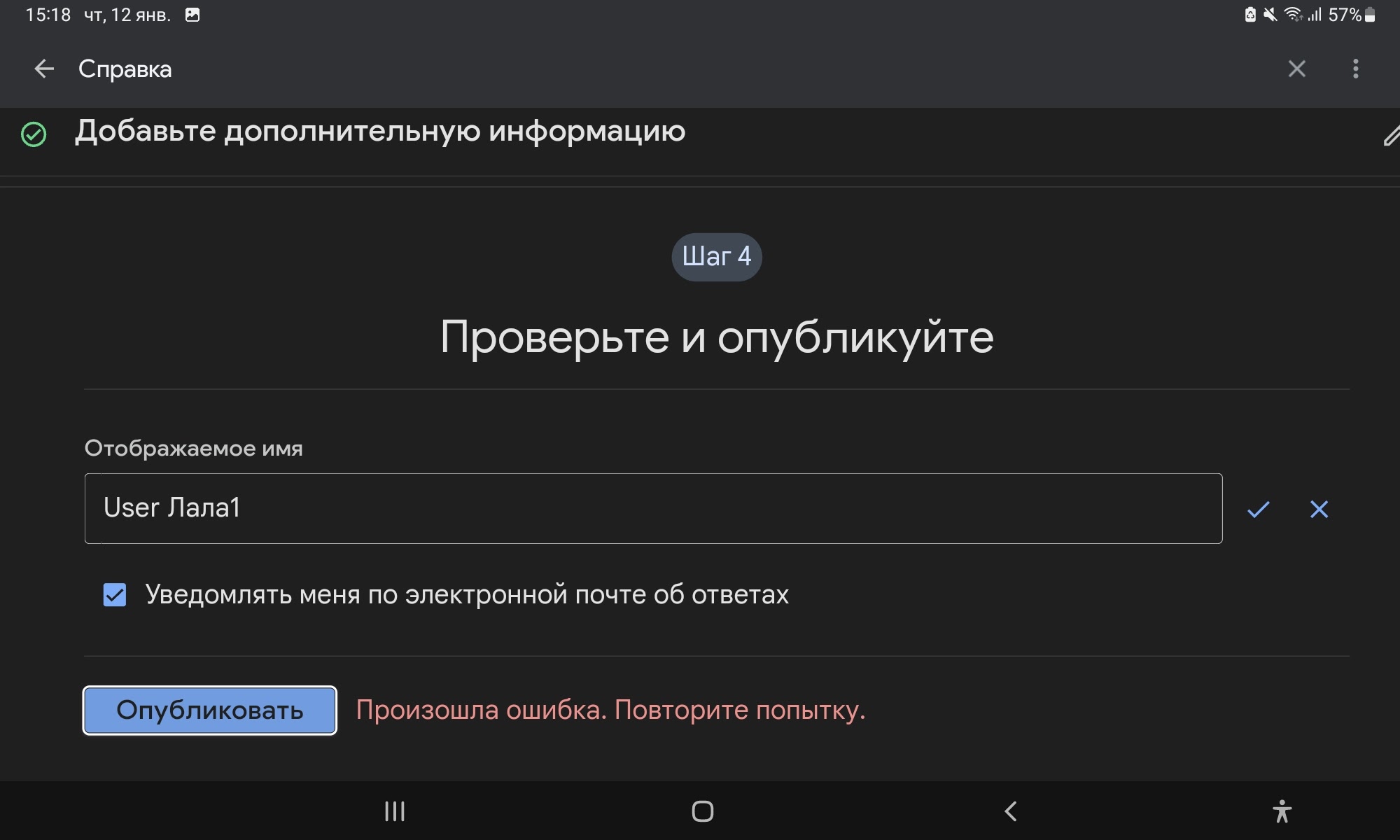Confirm display name with the checkmark
Image resolution: width=1400 pixels, height=840 pixels.
point(1258,509)
